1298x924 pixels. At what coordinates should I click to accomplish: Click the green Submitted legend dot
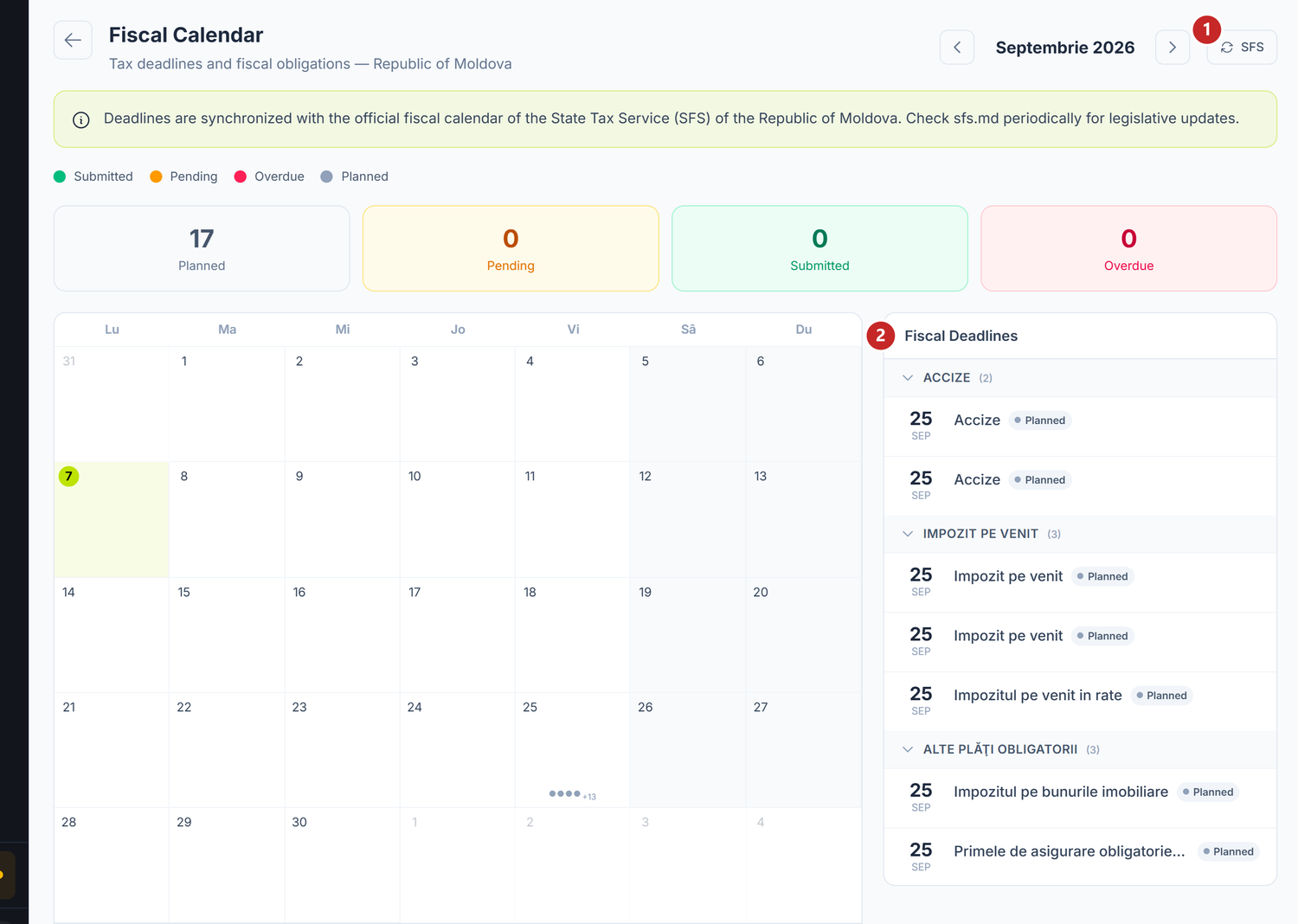click(x=60, y=176)
